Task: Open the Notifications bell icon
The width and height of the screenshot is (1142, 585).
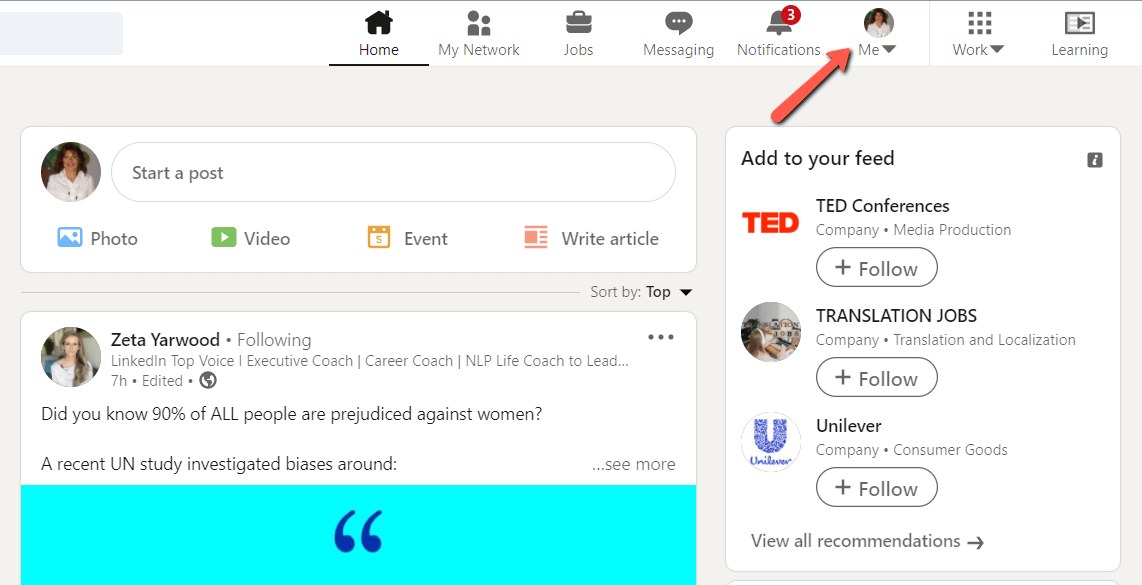Action: 778,23
